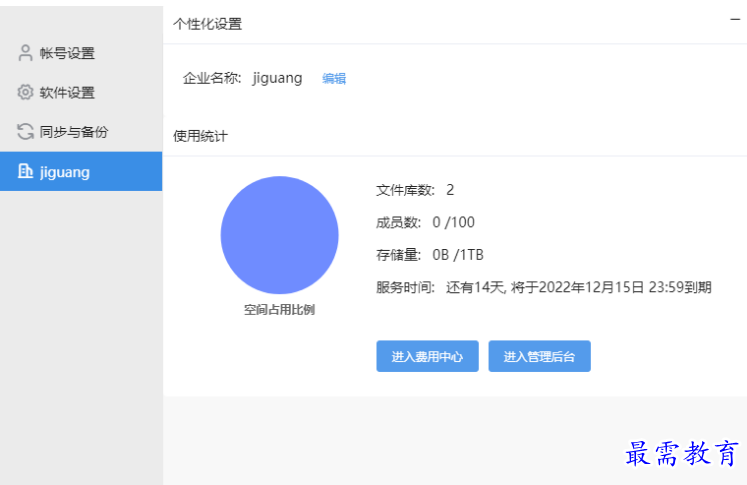Click the blue space usage pie chart
747x485 pixels.
pyautogui.click(x=280, y=235)
